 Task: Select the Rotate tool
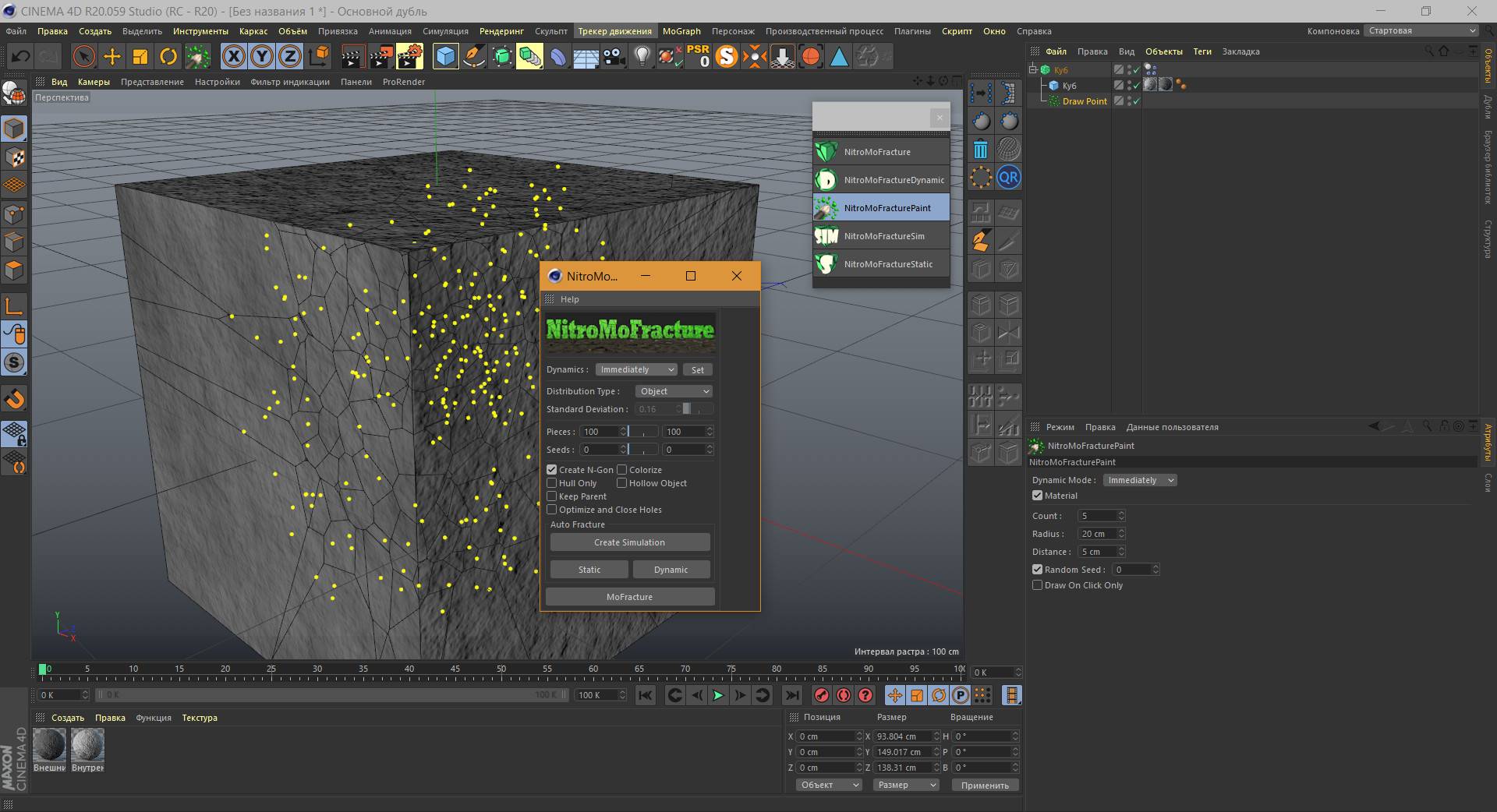click(x=168, y=56)
